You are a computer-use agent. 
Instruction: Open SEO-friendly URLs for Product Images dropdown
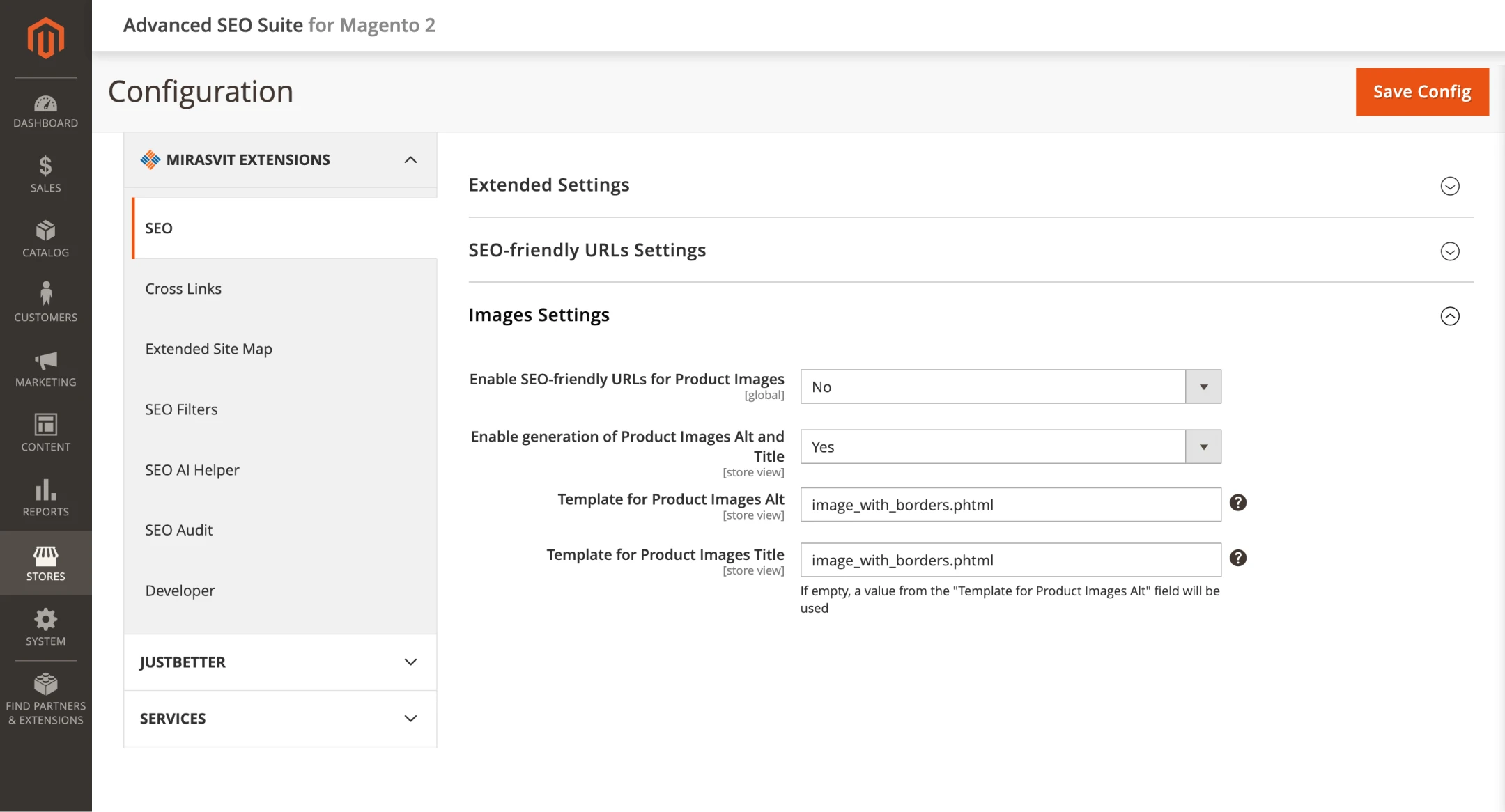tap(1010, 387)
